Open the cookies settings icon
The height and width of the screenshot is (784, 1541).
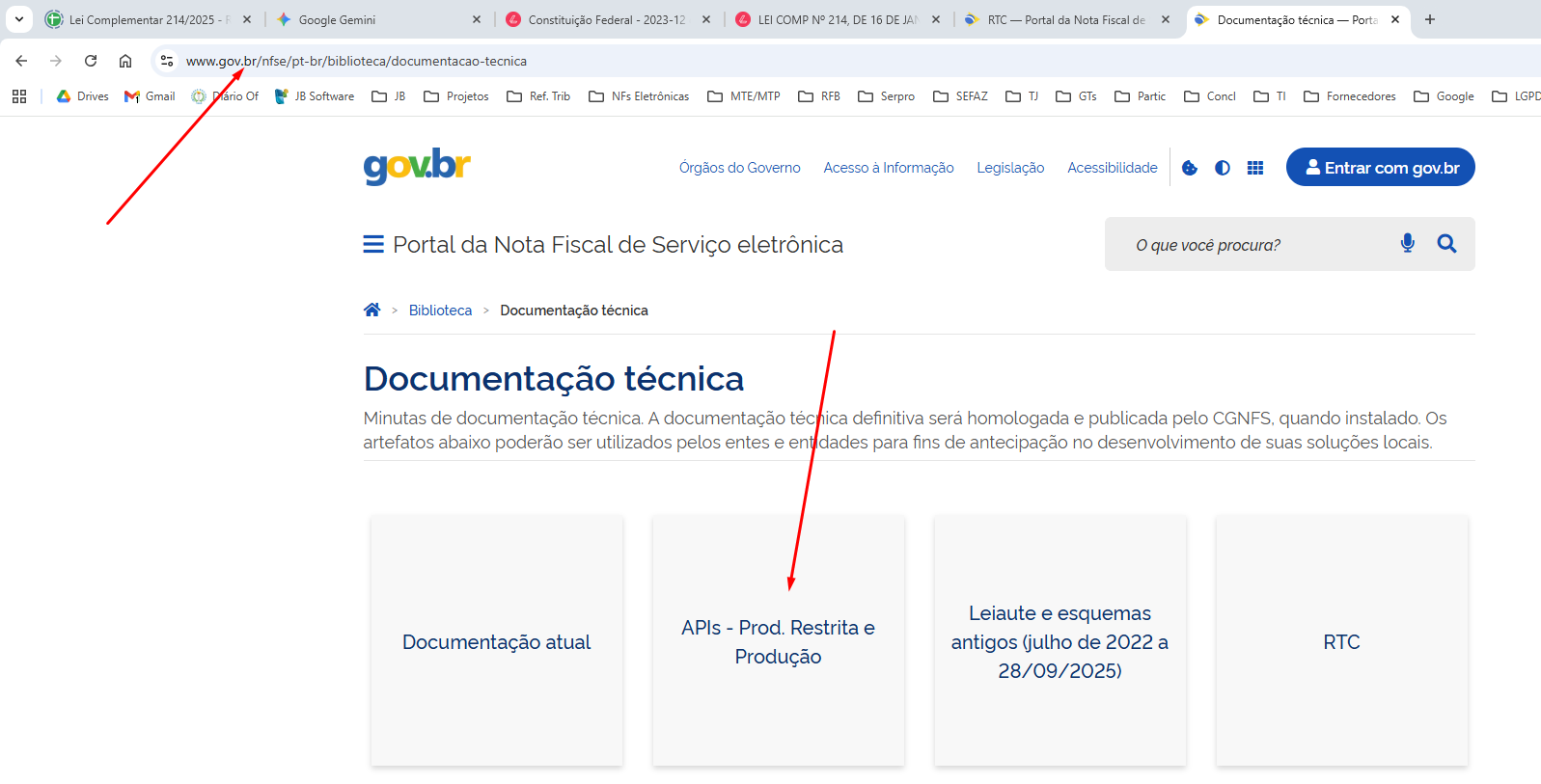[1190, 168]
